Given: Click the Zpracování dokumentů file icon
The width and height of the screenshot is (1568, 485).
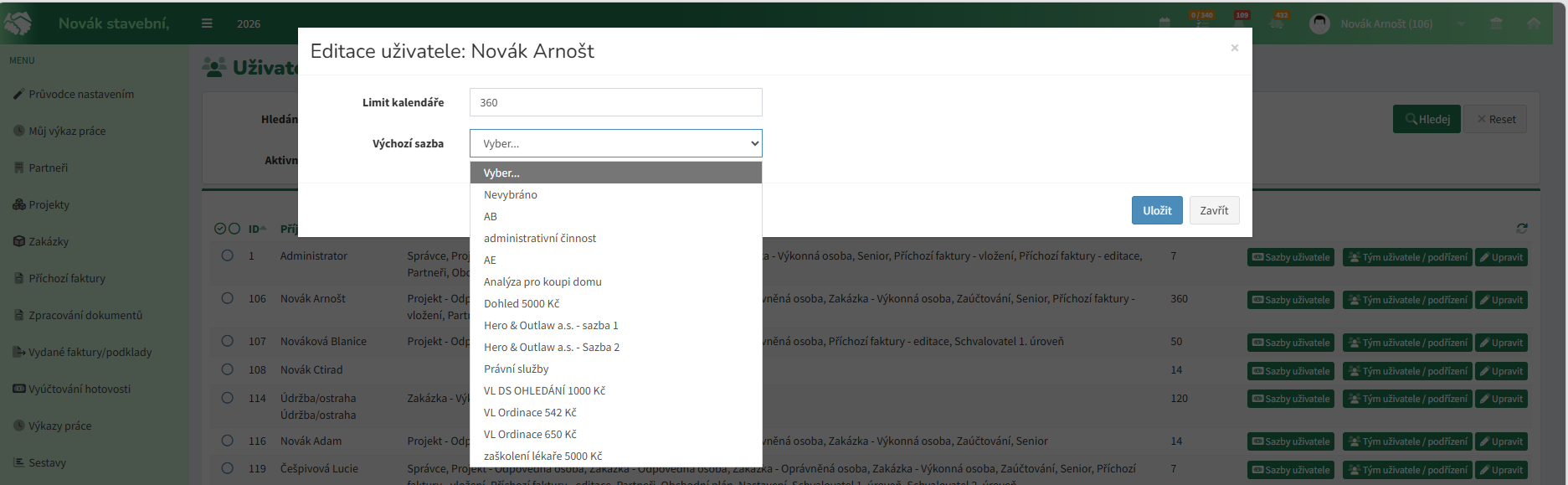Looking at the screenshot, I should (19, 316).
